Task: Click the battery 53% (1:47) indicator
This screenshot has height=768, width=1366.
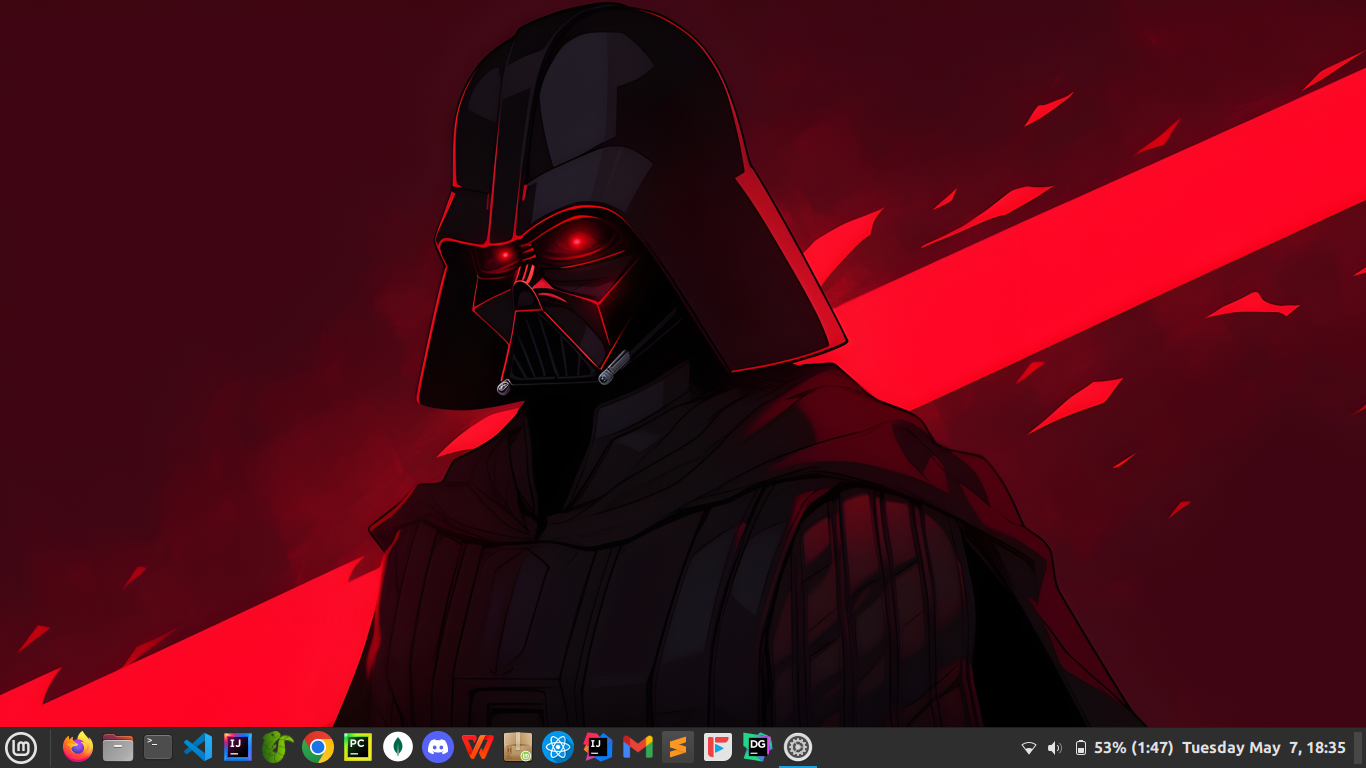Action: (x=1123, y=748)
